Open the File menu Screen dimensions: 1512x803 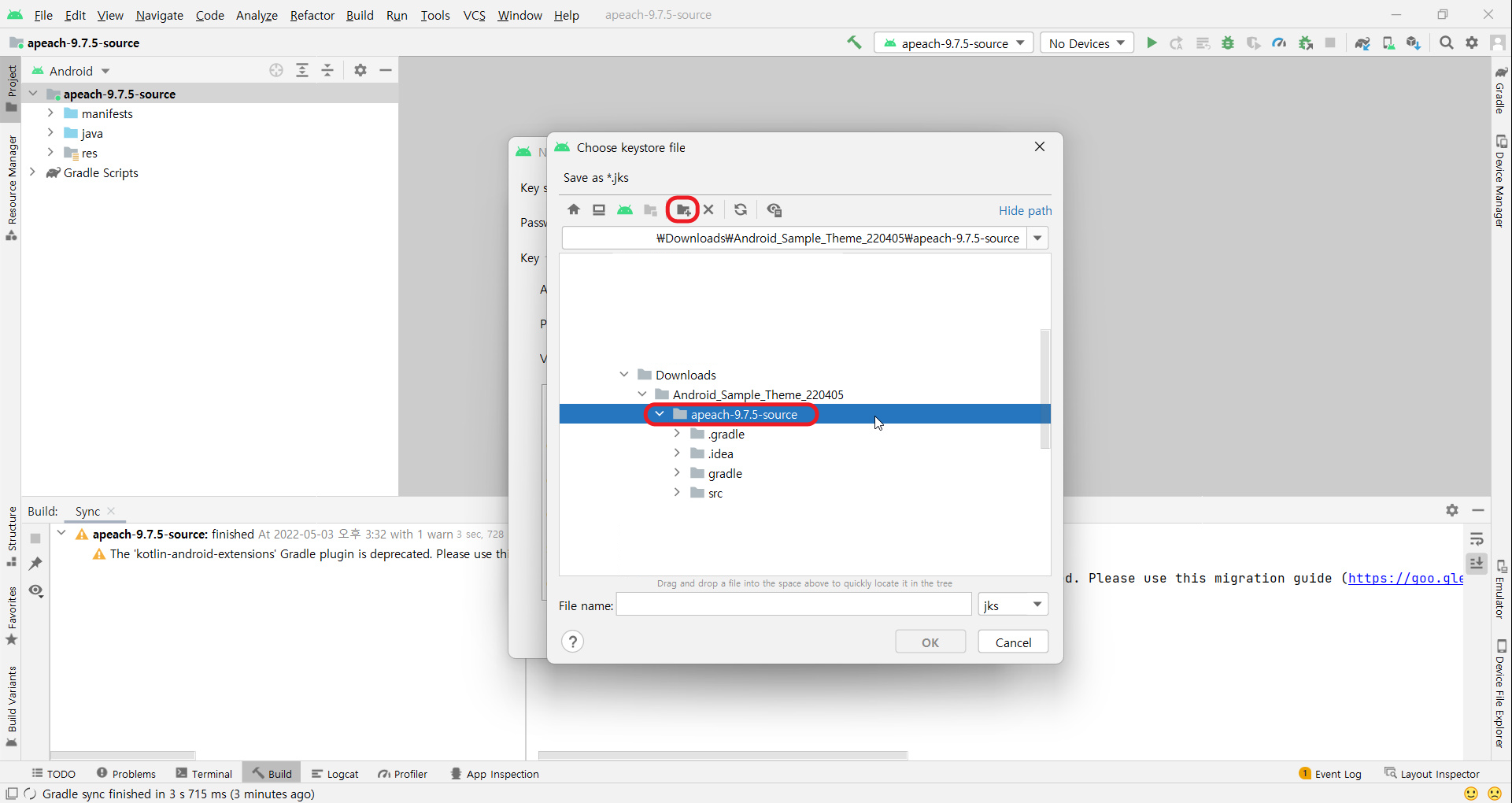[x=43, y=15]
